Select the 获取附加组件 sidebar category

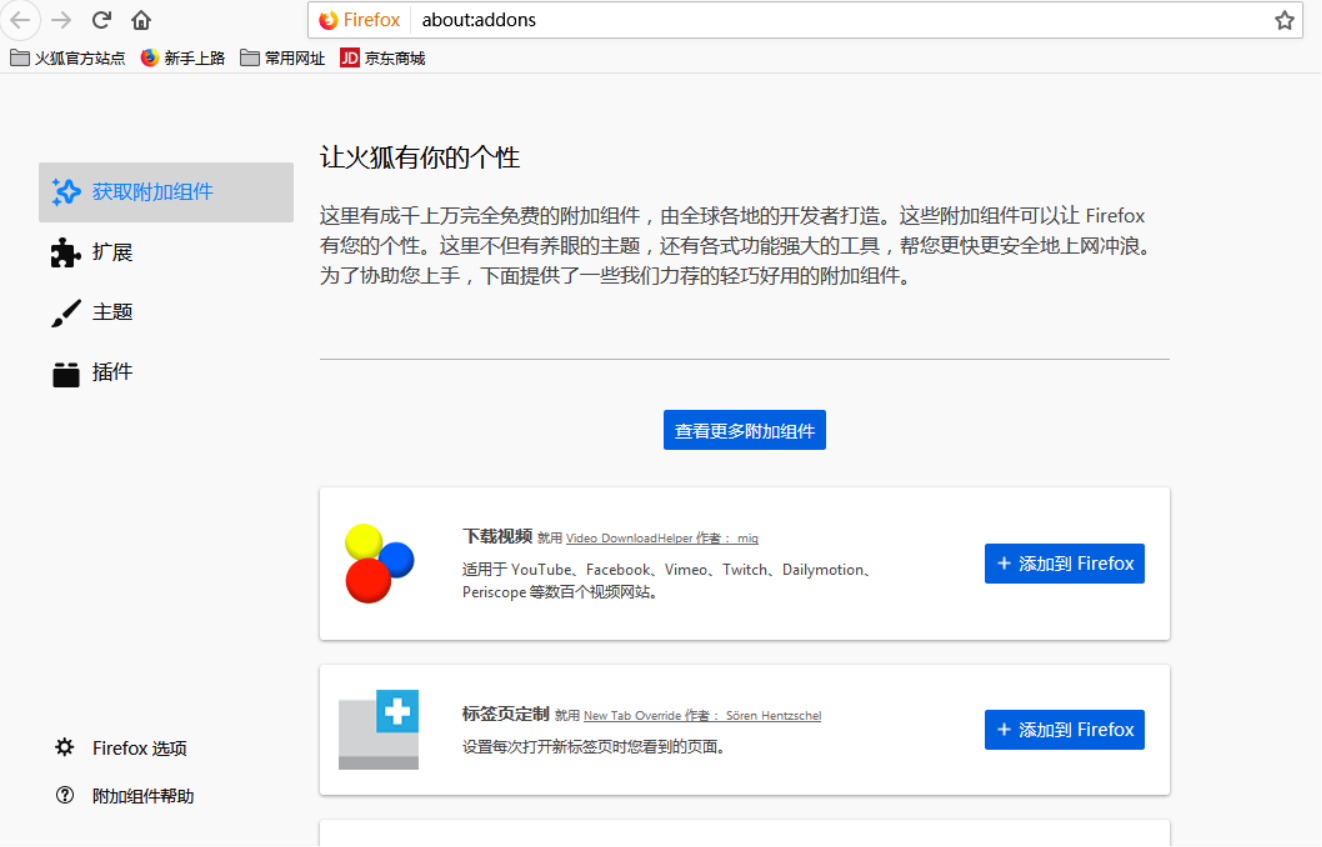click(166, 192)
